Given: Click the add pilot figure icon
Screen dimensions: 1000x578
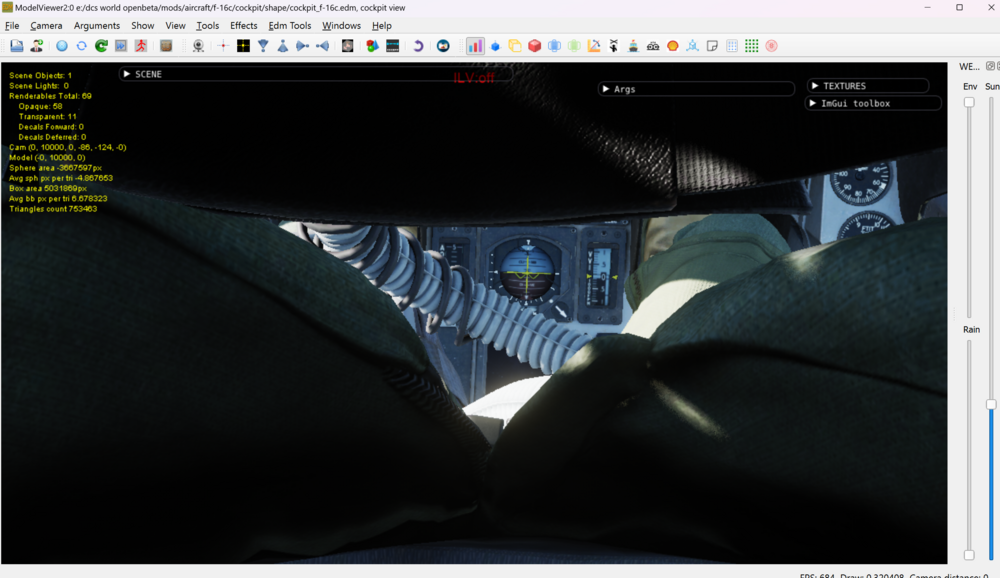Looking at the screenshot, I should pyautogui.click(x=37, y=46).
